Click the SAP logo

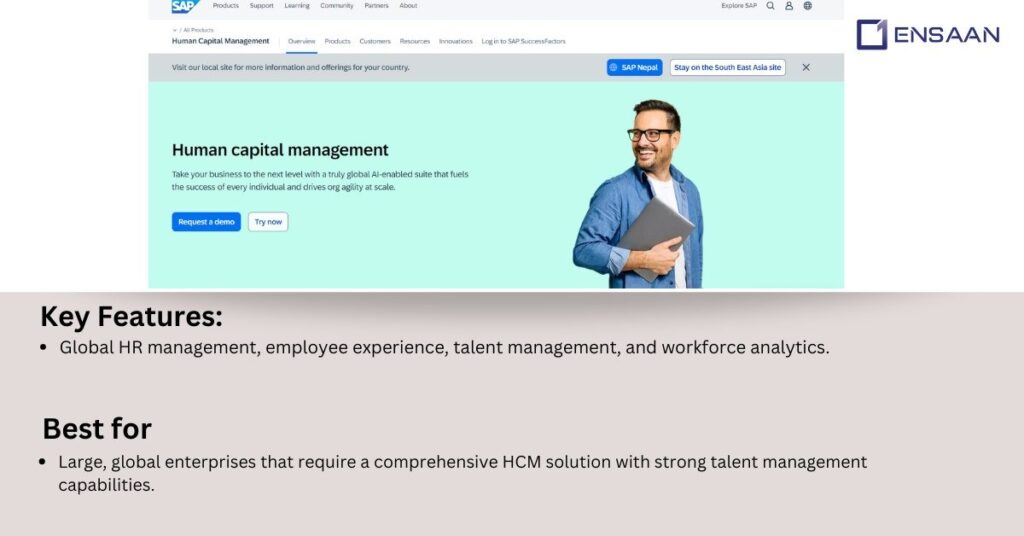click(185, 7)
